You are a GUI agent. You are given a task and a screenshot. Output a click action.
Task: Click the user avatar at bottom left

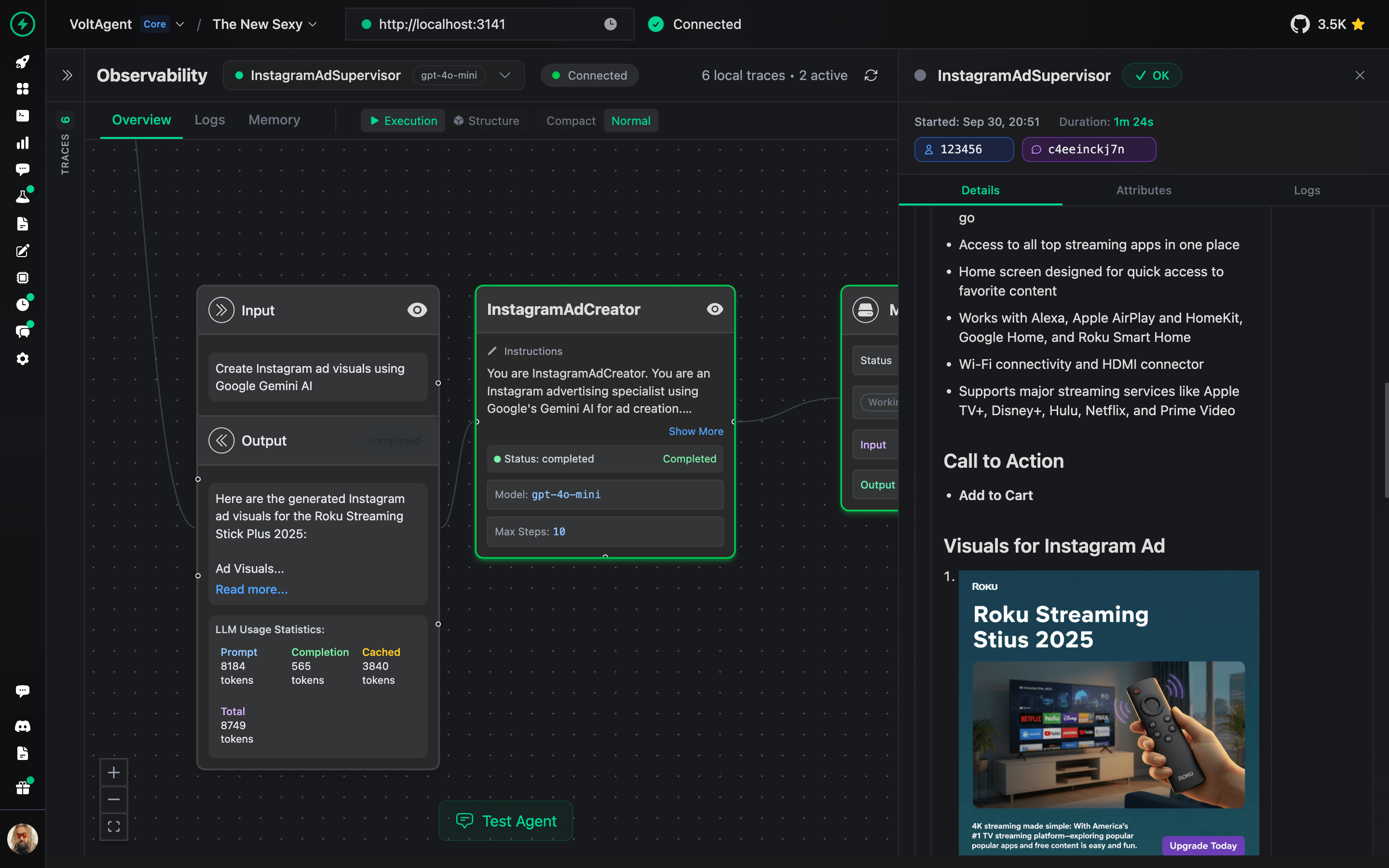click(23, 839)
